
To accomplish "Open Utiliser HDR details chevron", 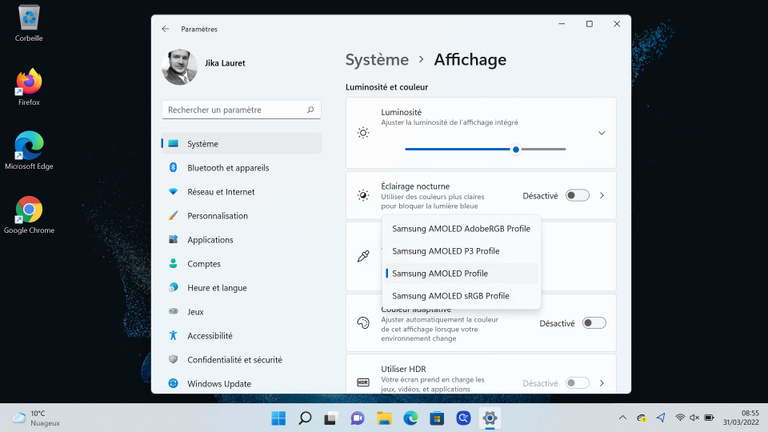I will tap(602, 383).
